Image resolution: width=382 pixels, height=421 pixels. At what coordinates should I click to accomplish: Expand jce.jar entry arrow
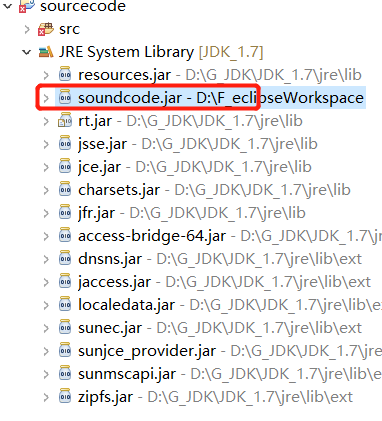pyautogui.click(x=46, y=167)
